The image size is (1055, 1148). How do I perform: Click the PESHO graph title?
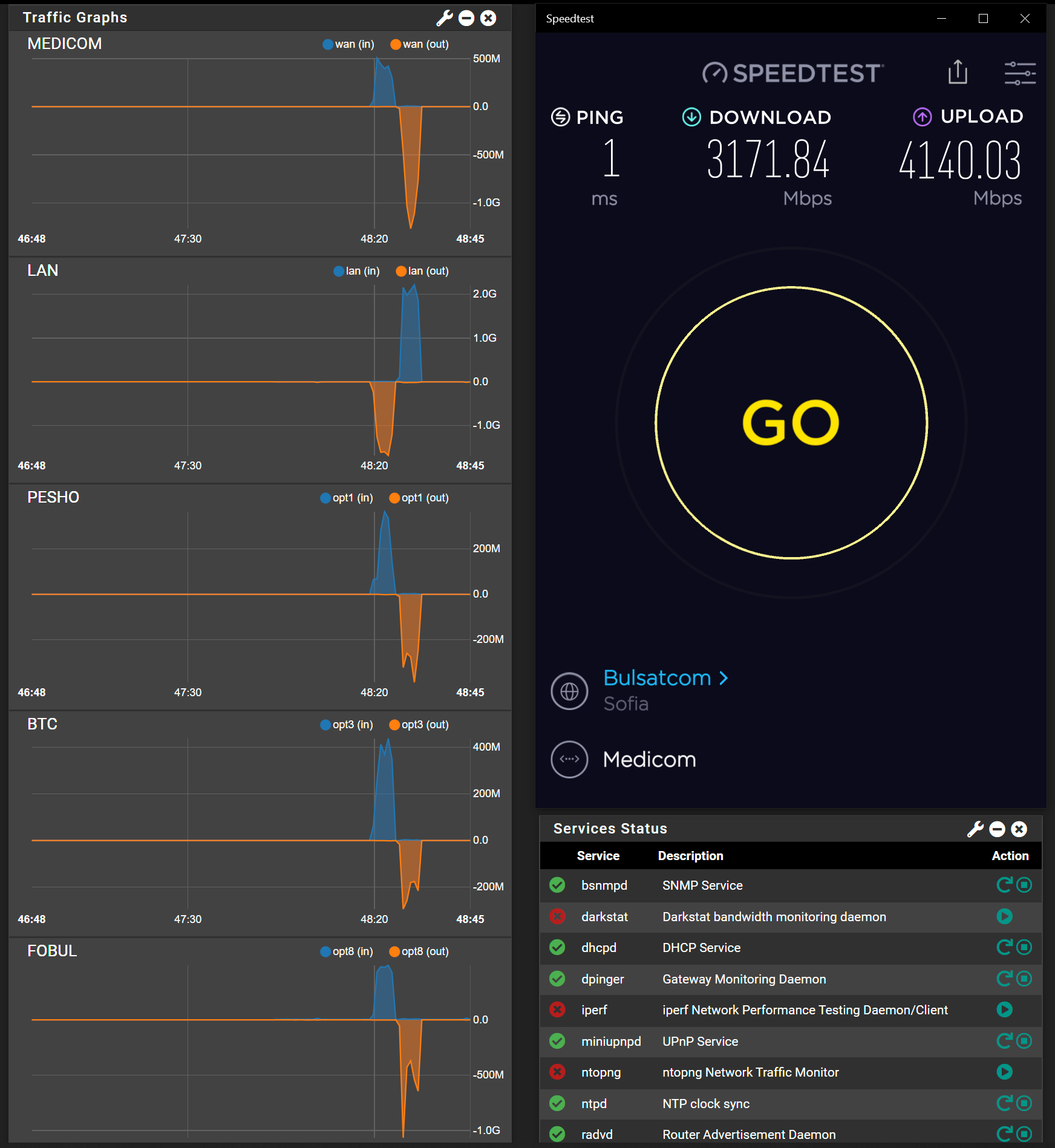(x=53, y=498)
